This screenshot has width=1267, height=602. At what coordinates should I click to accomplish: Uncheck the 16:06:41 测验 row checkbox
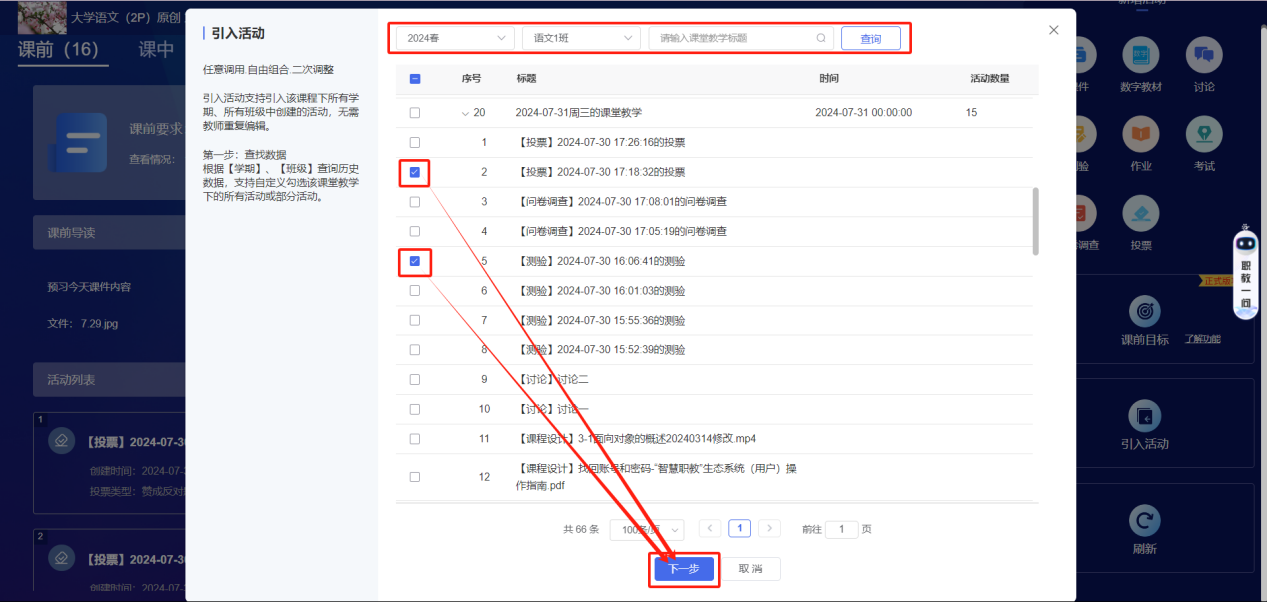(x=415, y=261)
